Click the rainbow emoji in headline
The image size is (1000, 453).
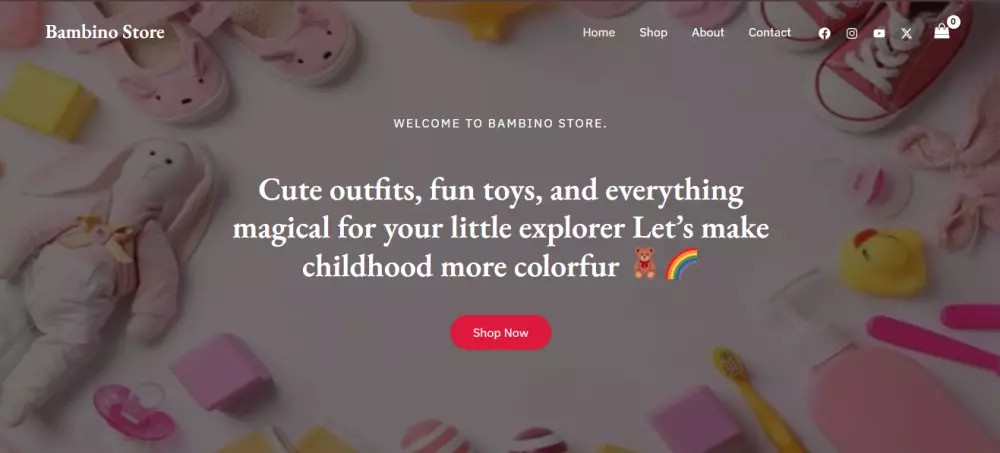[x=681, y=264]
